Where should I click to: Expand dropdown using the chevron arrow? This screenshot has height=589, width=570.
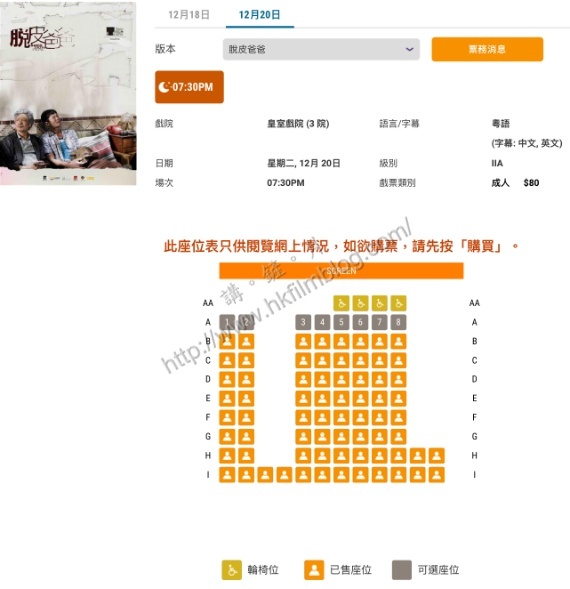[410, 49]
